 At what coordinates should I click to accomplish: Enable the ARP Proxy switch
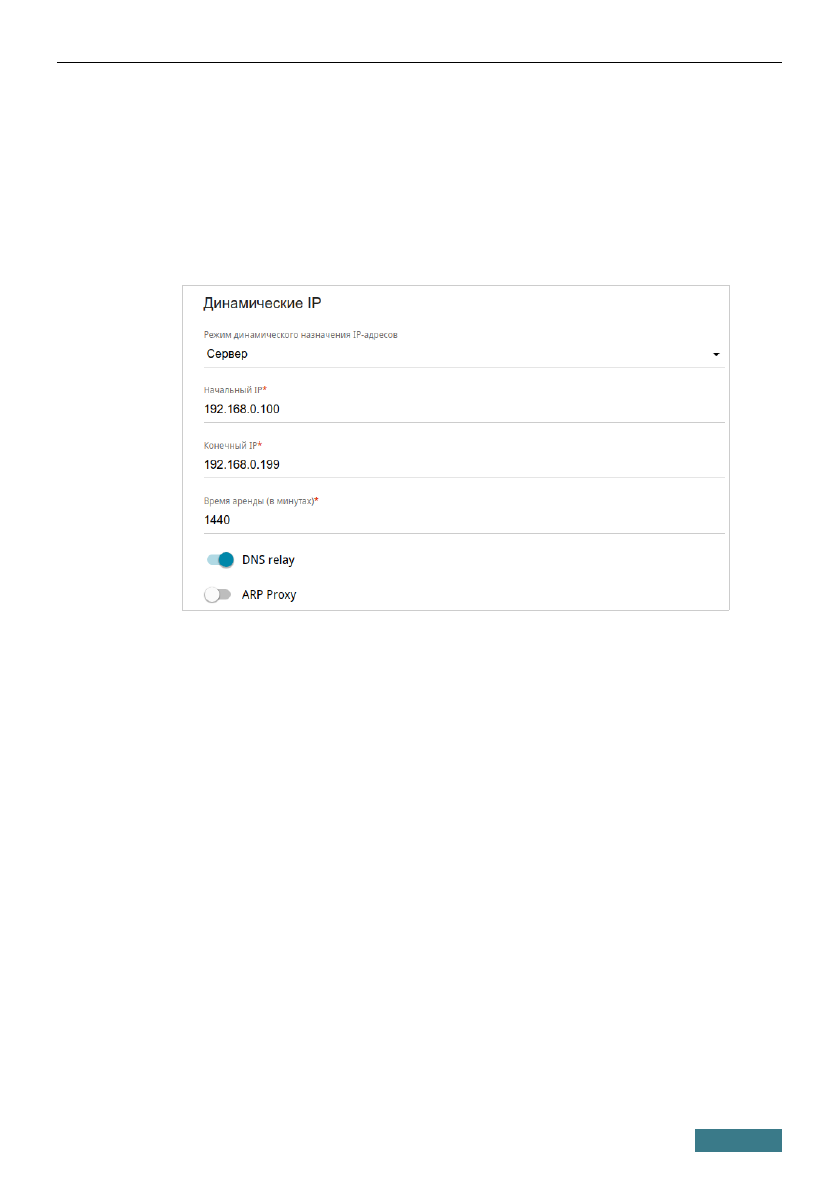pyautogui.click(x=217, y=595)
